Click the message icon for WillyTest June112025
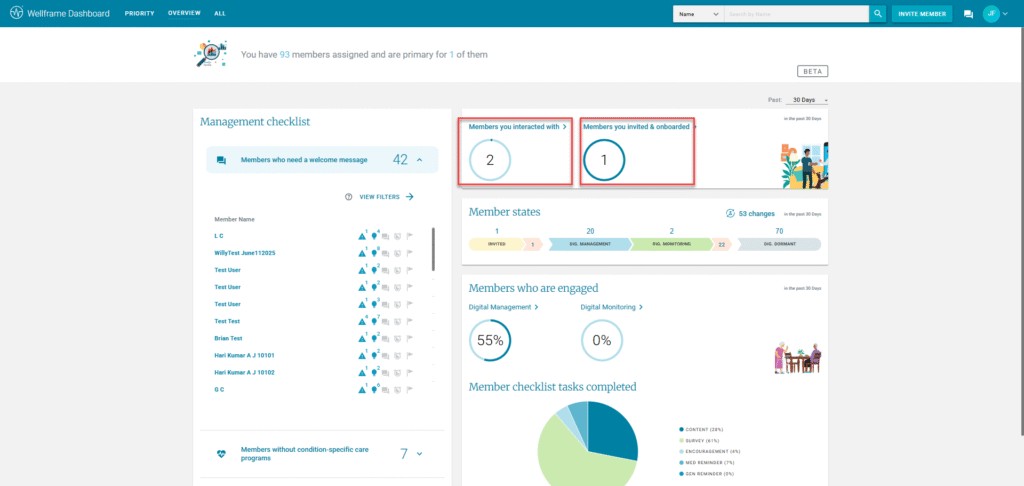This screenshot has height=486, width=1024. pos(386,253)
